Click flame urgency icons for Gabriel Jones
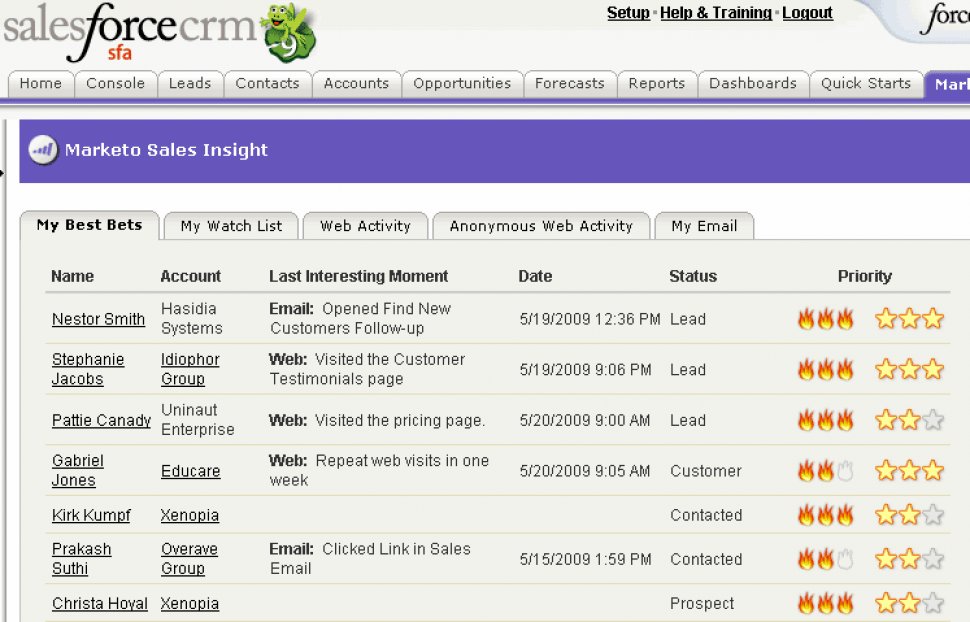This screenshot has width=970, height=622. tap(826, 472)
